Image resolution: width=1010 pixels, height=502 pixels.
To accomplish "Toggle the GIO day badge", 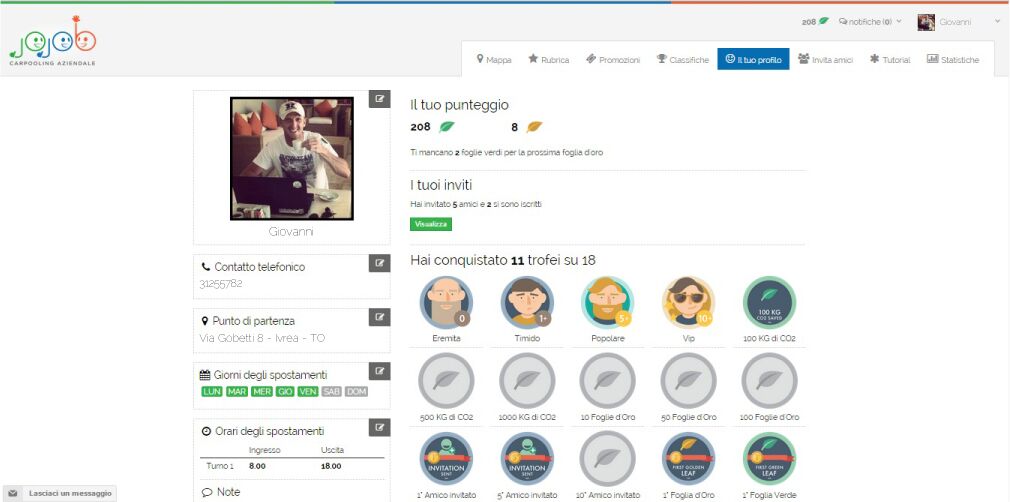I will click(x=285, y=392).
